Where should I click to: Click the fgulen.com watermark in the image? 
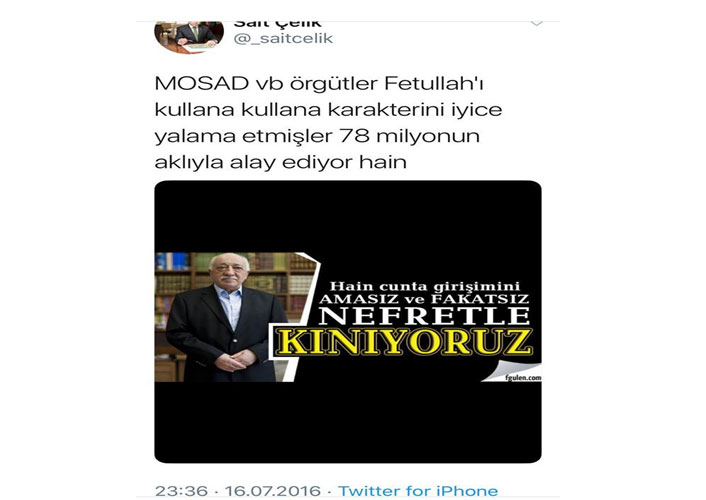tap(523, 378)
